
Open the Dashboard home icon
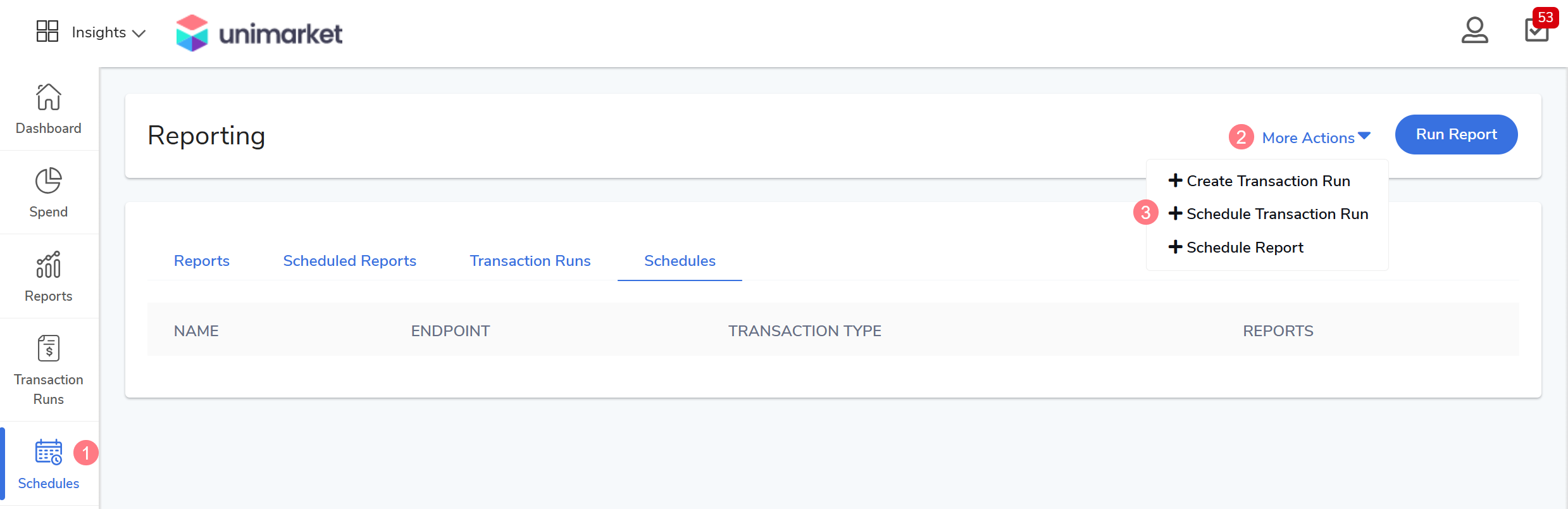pos(48,97)
